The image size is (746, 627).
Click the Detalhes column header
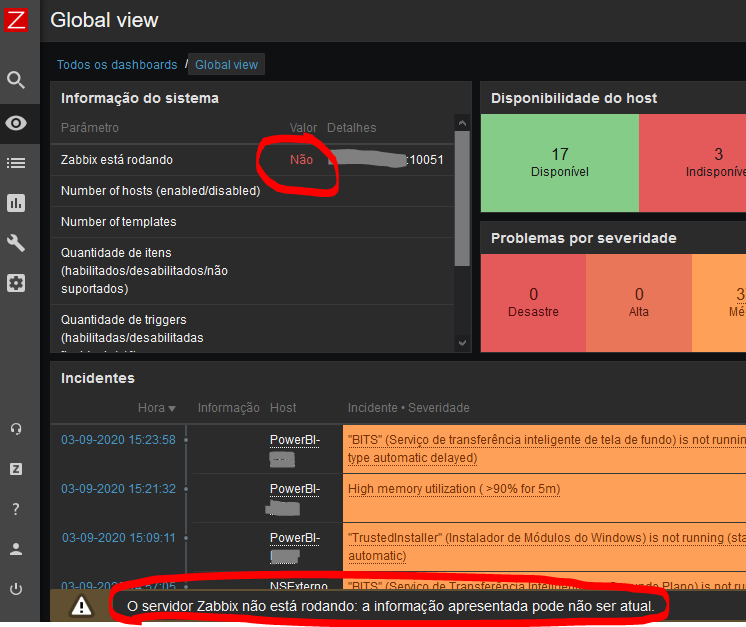352,127
